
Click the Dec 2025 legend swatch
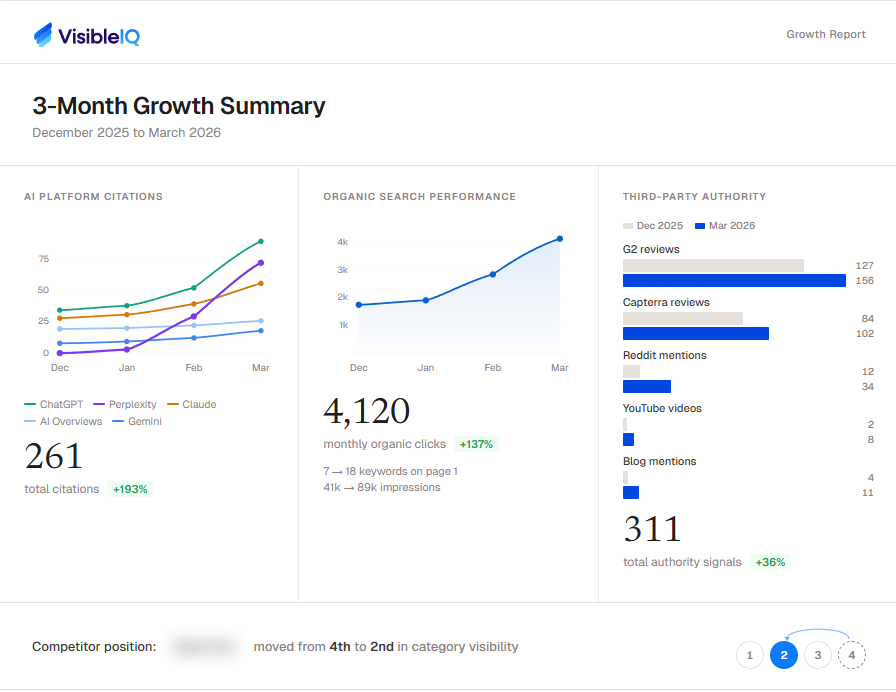[627, 226]
